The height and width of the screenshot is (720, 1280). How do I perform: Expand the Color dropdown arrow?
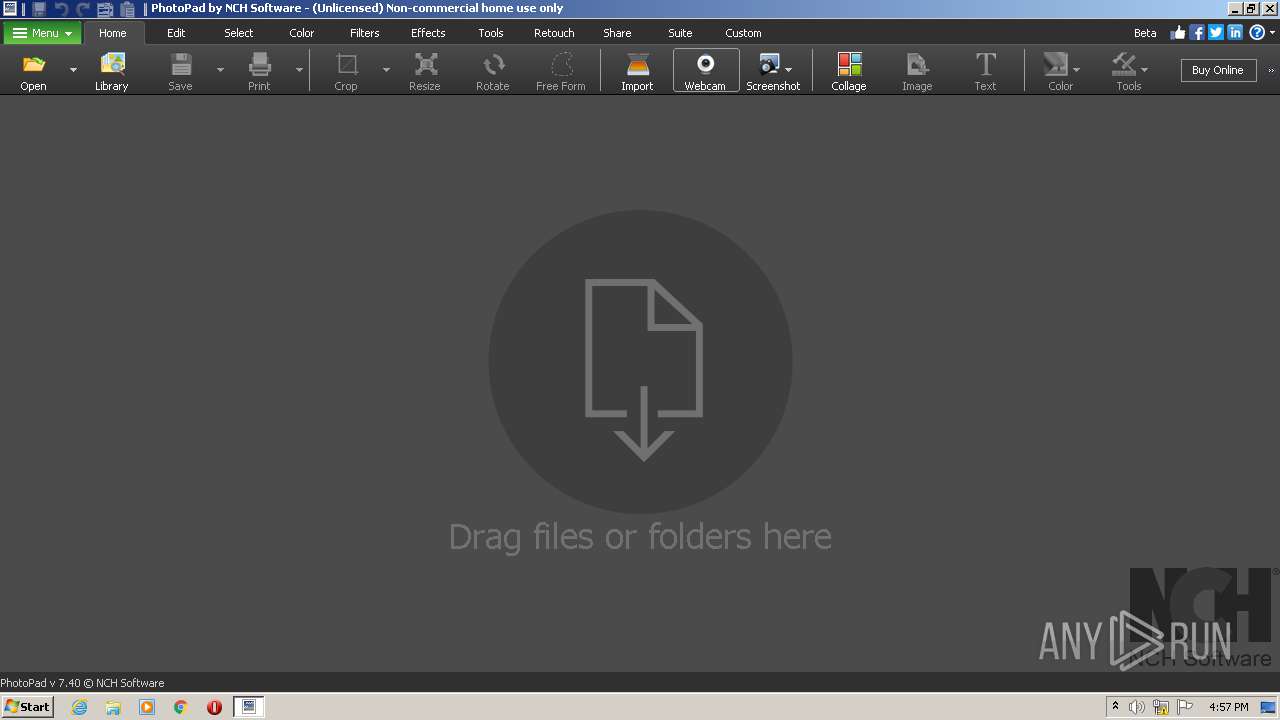[x=1077, y=70]
